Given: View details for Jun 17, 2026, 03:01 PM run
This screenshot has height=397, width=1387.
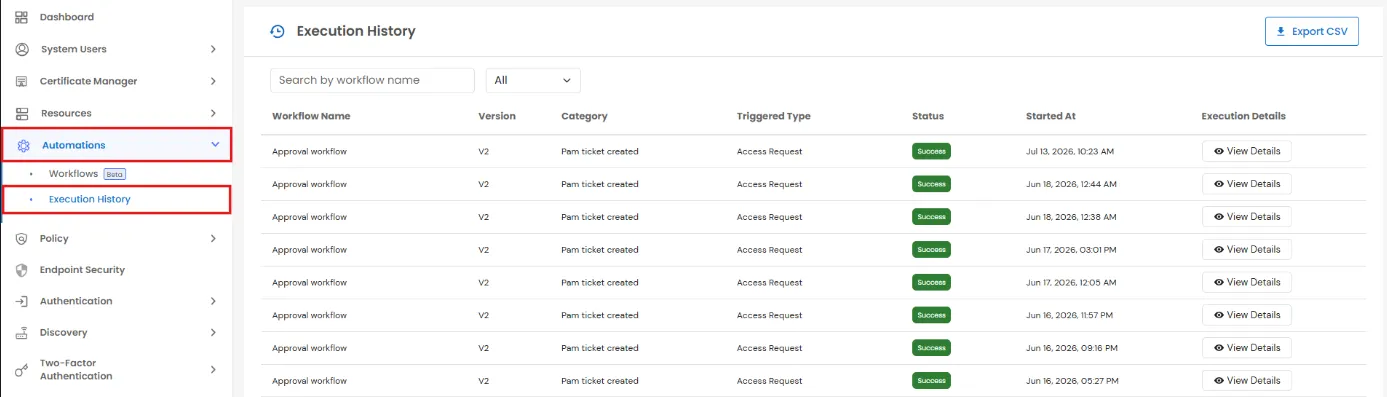Looking at the screenshot, I should tap(1247, 249).
